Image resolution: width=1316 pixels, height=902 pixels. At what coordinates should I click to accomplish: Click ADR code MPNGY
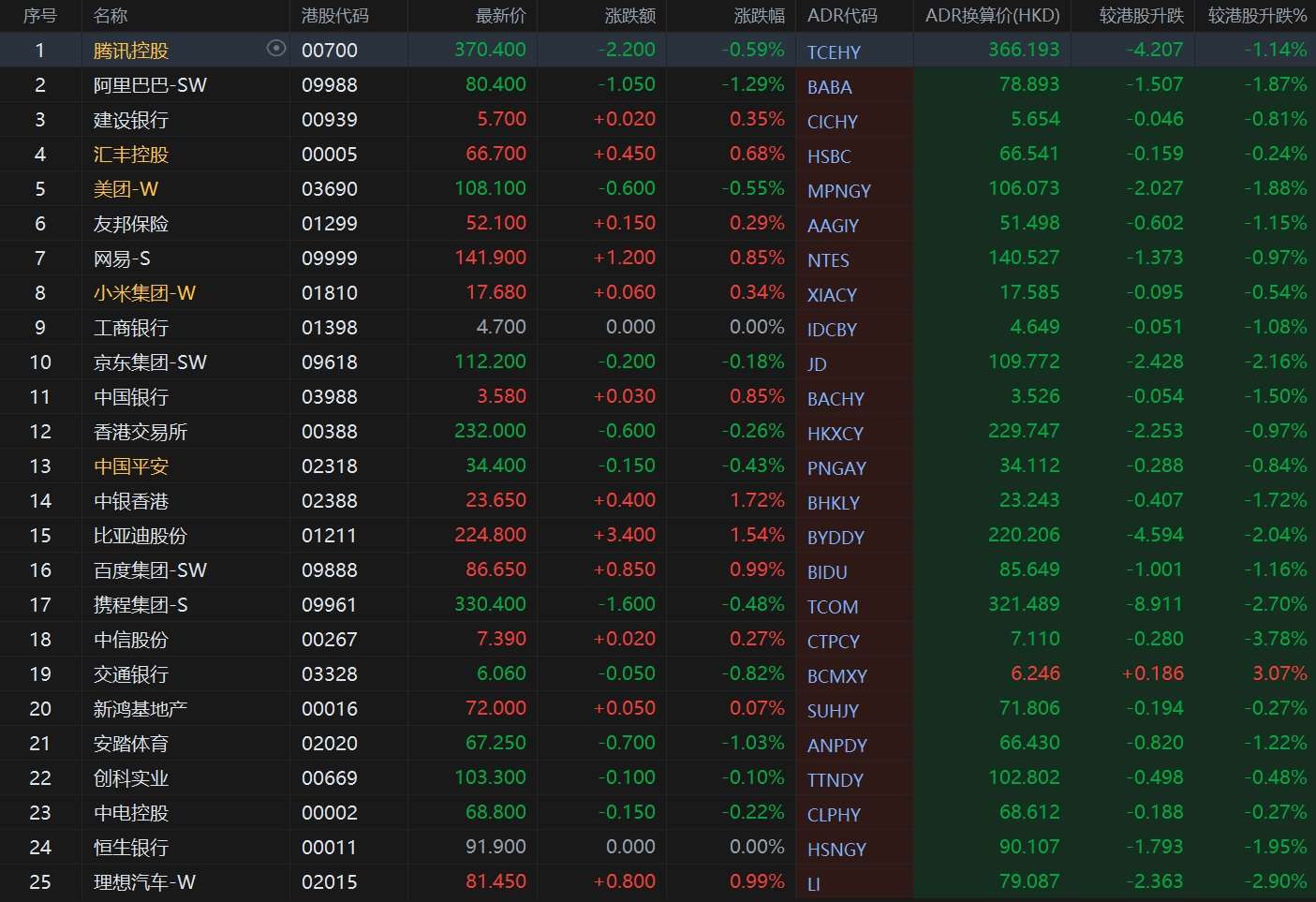point(839,191)
